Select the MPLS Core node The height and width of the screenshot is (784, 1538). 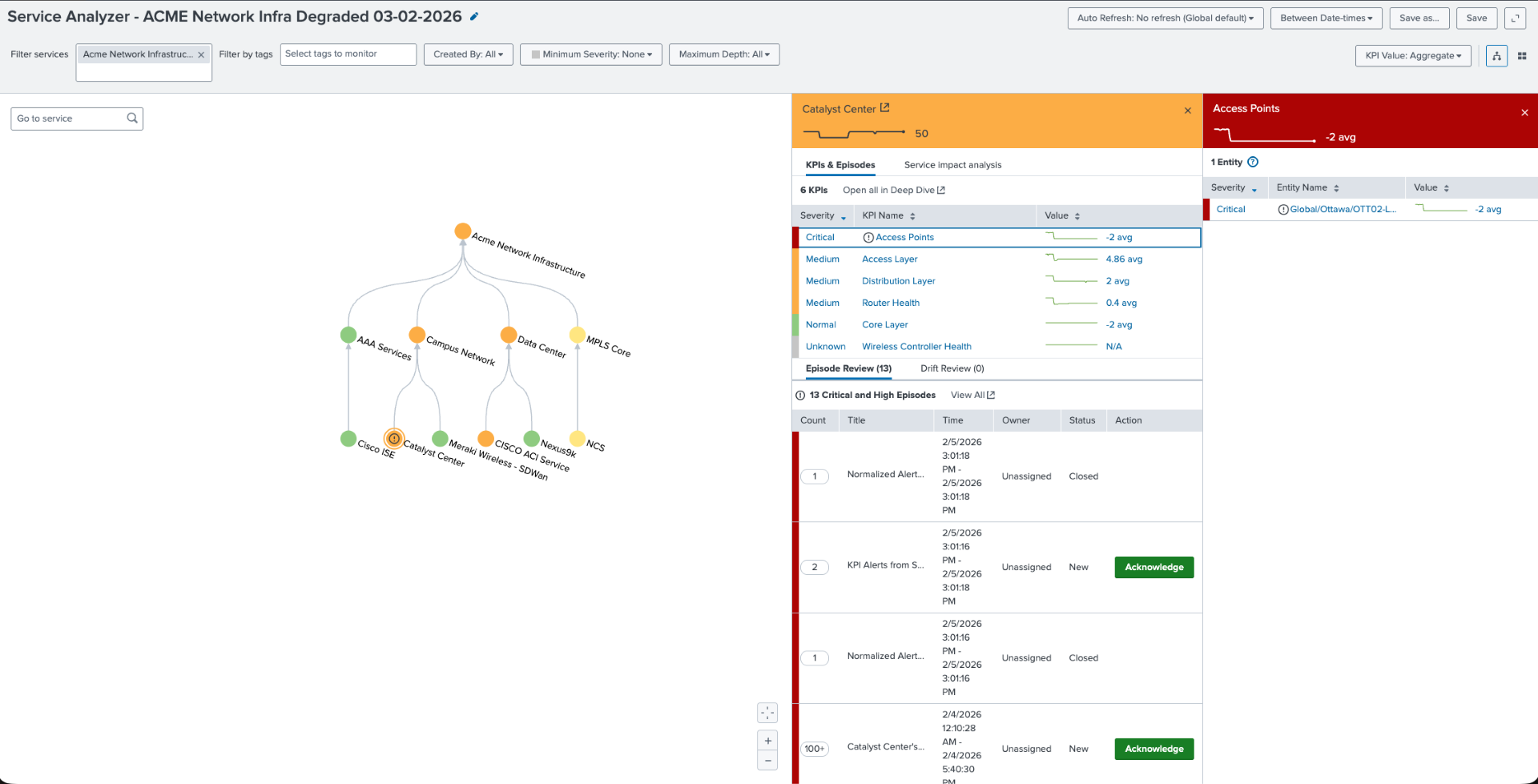578,335
